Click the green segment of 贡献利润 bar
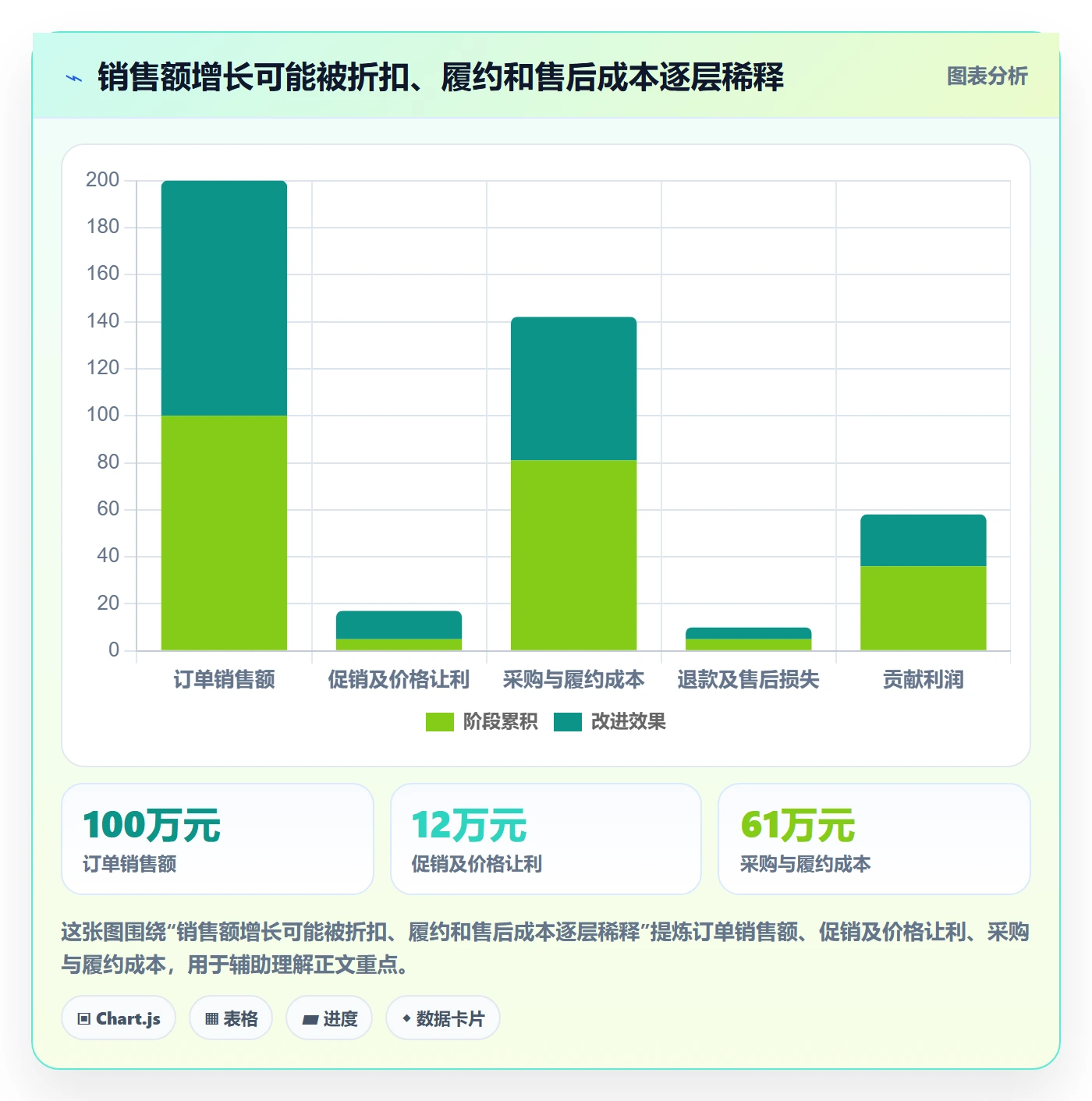Viewport: 1092px width, 1101px height. tap(923, 608)
